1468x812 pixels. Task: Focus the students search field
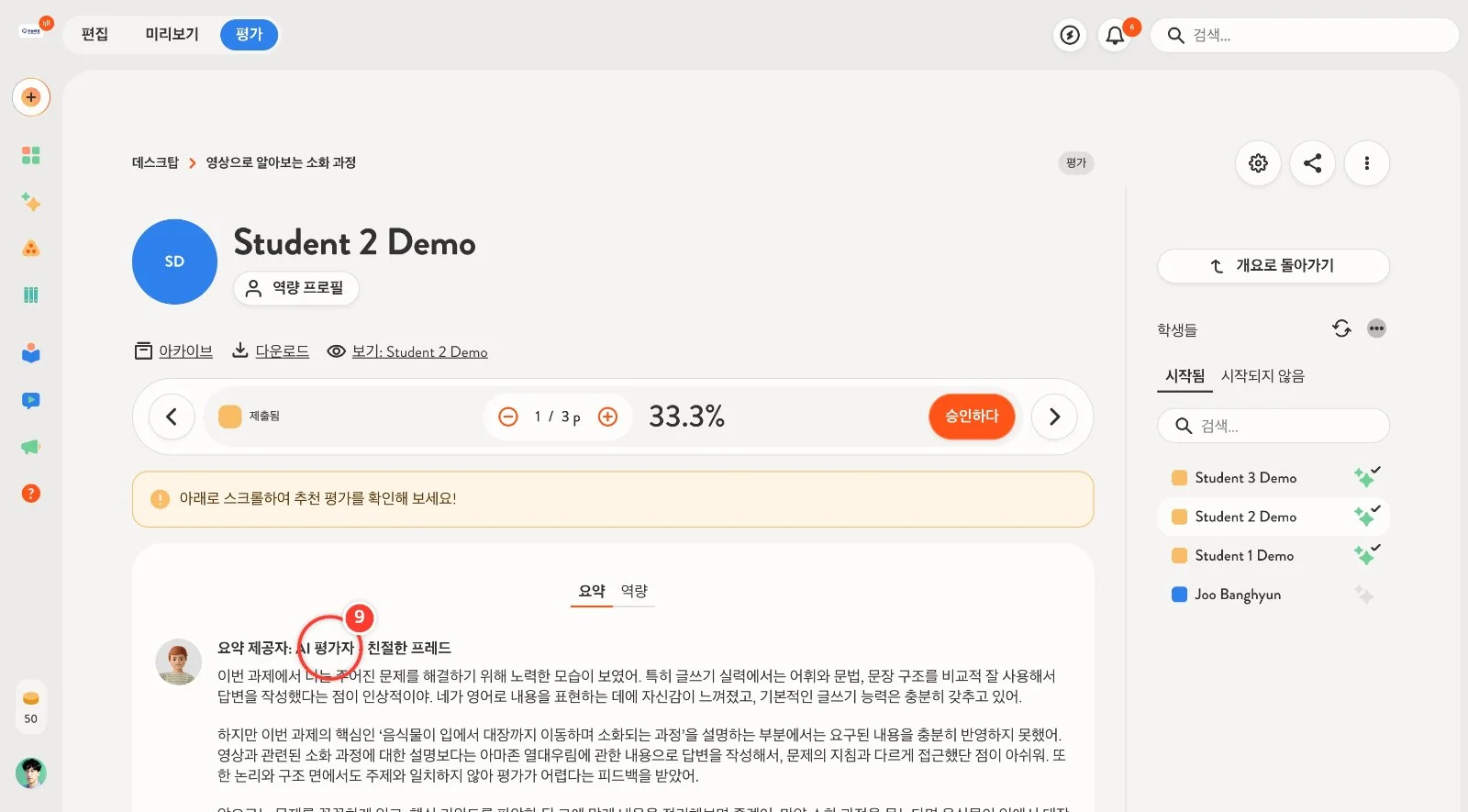[x=1273, y=426]
